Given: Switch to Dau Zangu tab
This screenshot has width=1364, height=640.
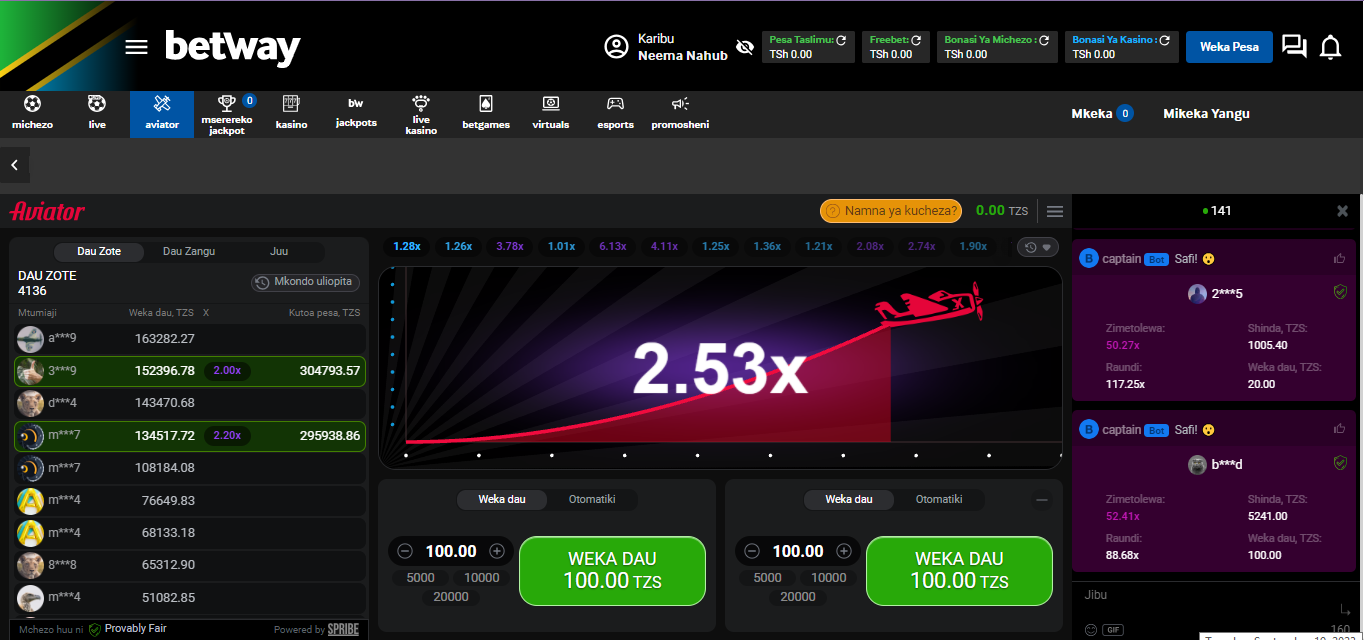Looking at the screenshot, I should pos(189,251).
